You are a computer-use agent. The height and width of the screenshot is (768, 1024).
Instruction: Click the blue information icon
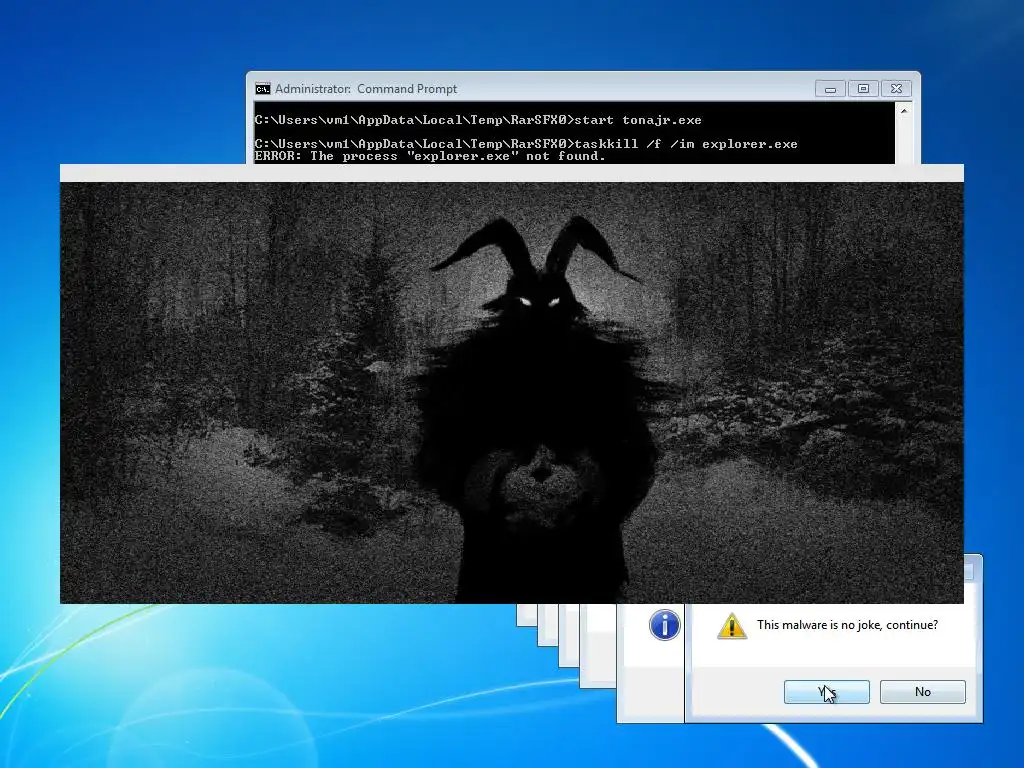pos(664,625)
